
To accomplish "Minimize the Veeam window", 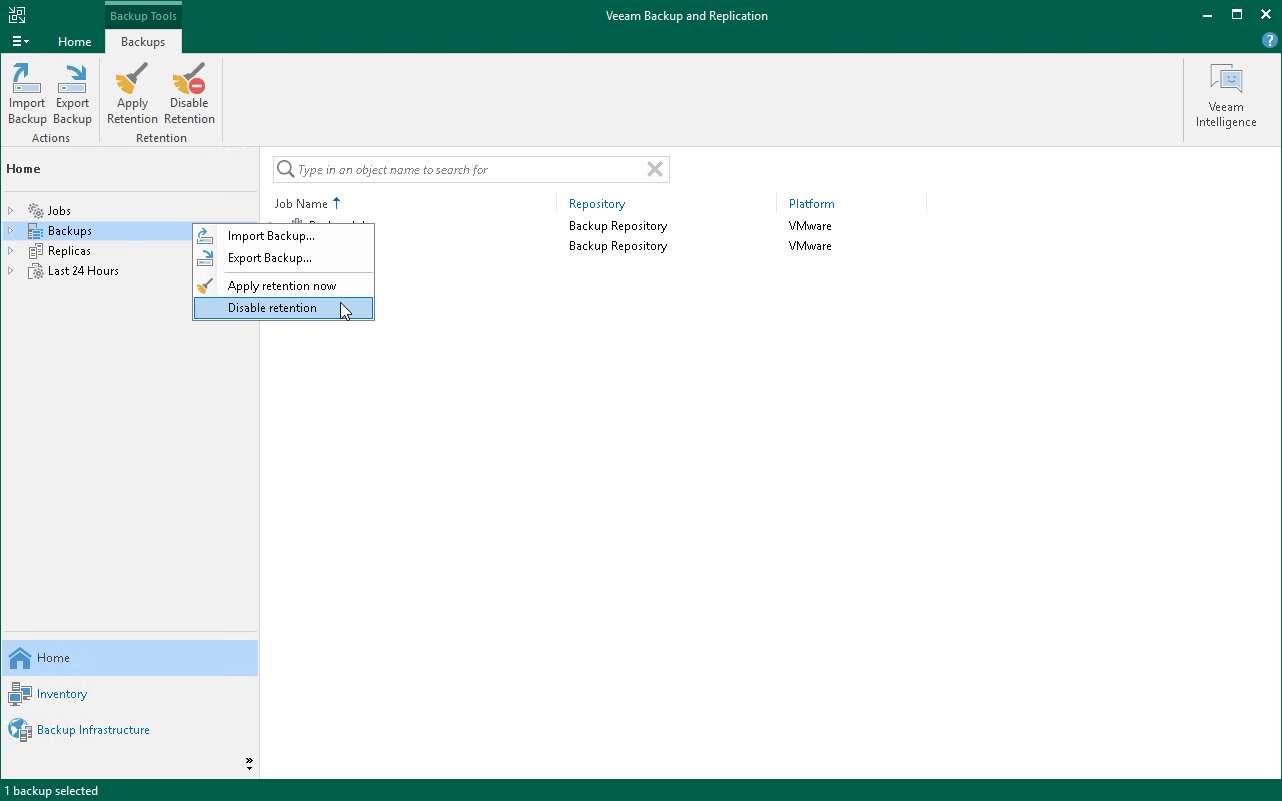I will click(1208, 15).
